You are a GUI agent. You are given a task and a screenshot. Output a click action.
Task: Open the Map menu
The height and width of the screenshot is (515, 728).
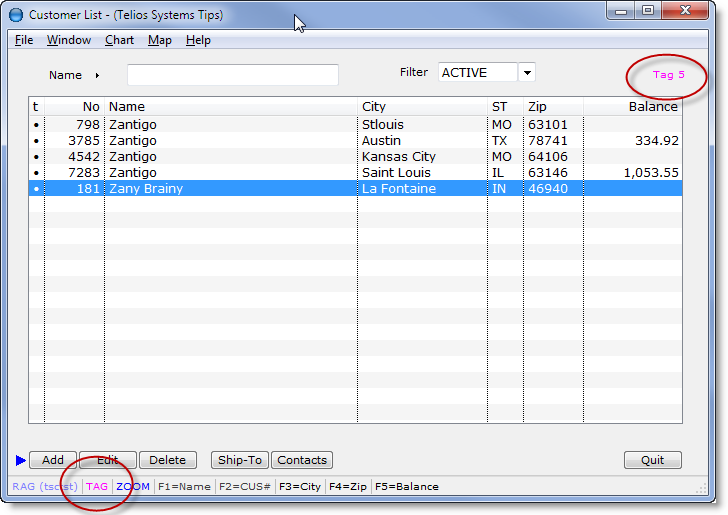click(x=159, y=40)
